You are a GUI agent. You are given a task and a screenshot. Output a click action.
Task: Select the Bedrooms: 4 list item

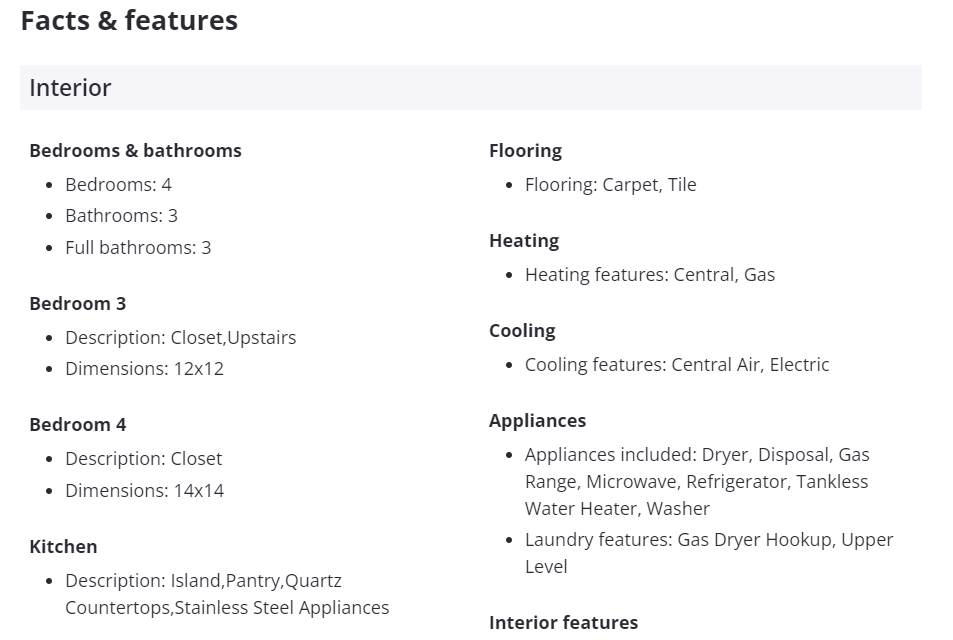click(118, 185)
